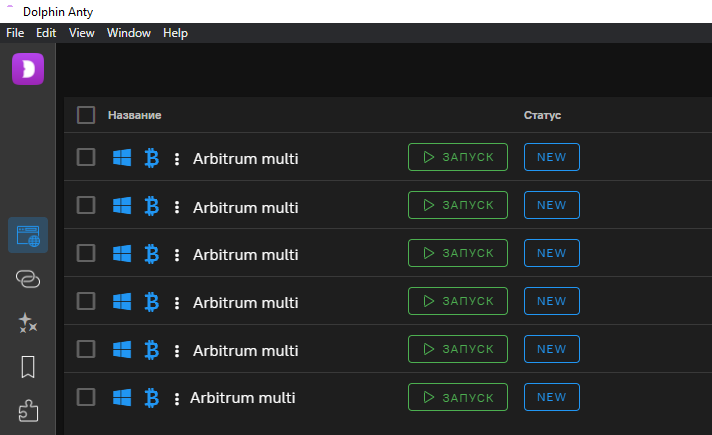
Task: Tick the select-all checkbox beside Название
Action: (x=86, y=115)
